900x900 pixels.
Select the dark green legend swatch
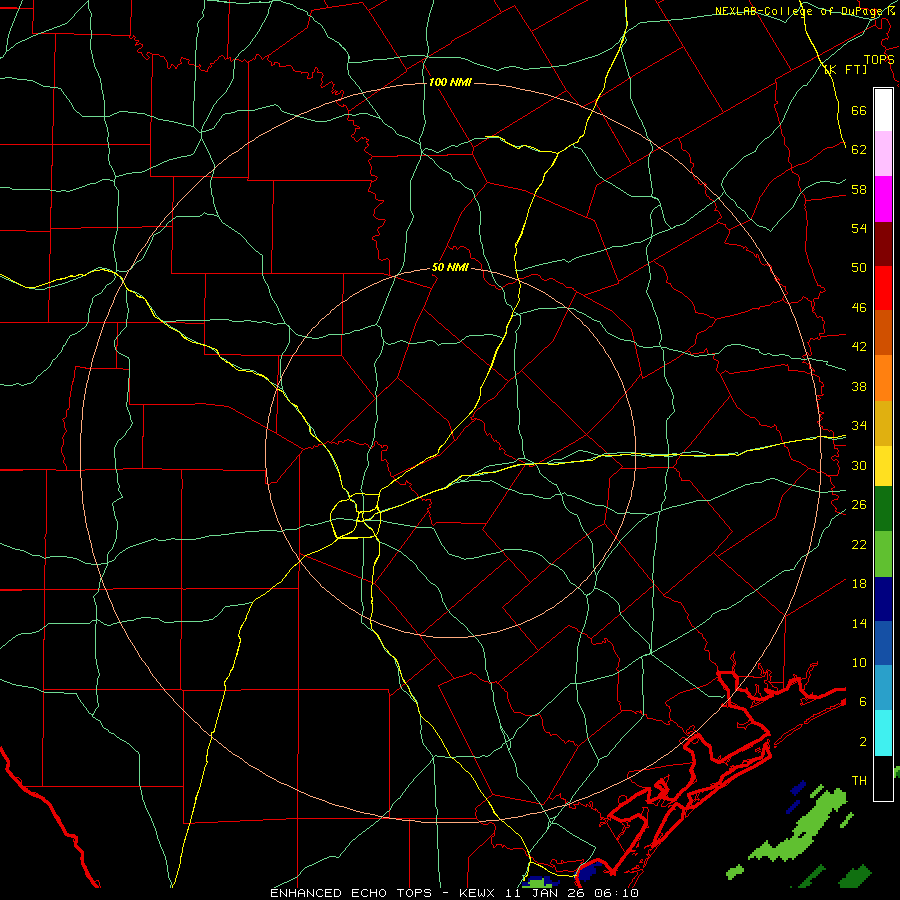click(883, 509)
